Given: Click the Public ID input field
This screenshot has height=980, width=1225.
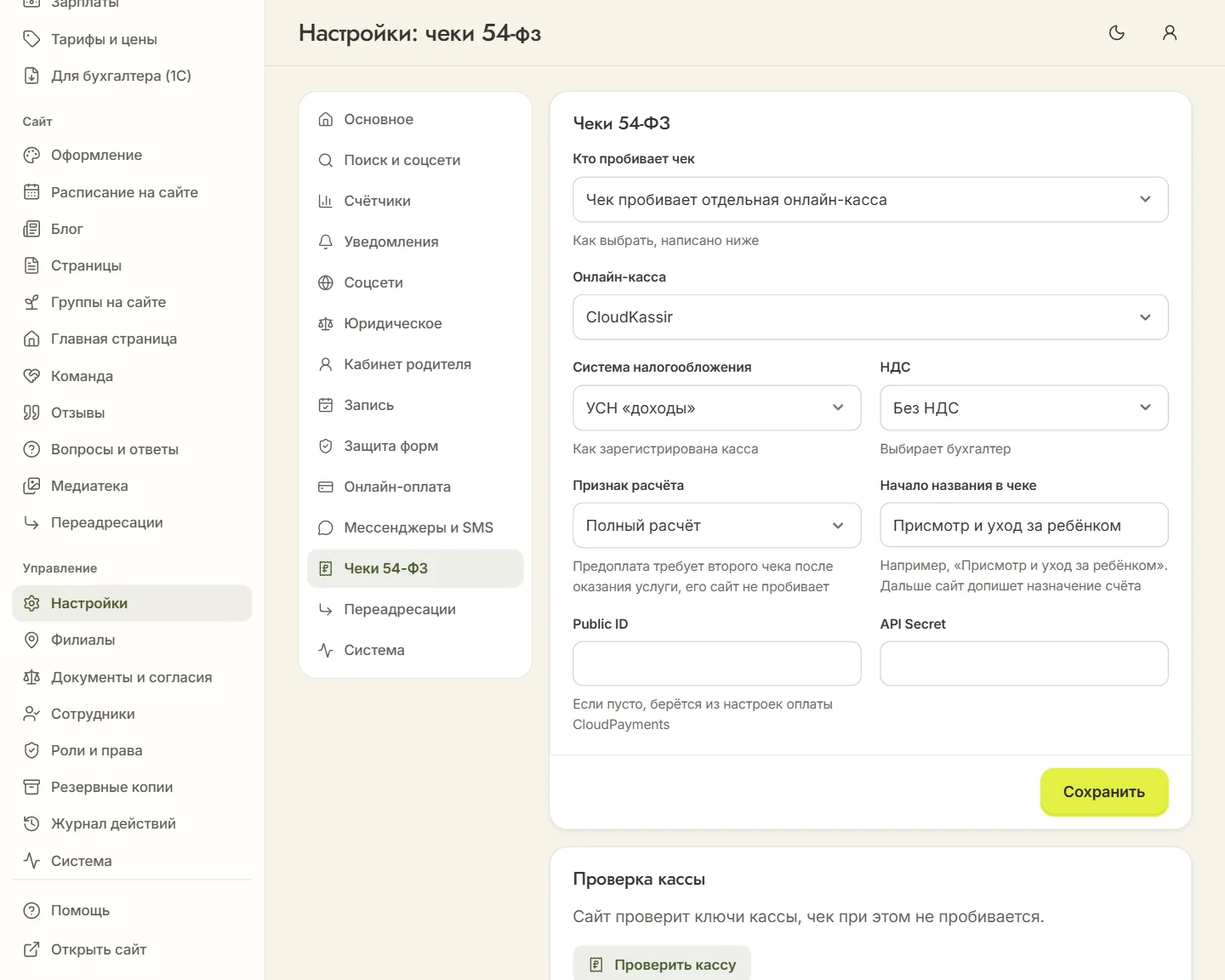Looking at the screenshot, I should pos(717,664).
